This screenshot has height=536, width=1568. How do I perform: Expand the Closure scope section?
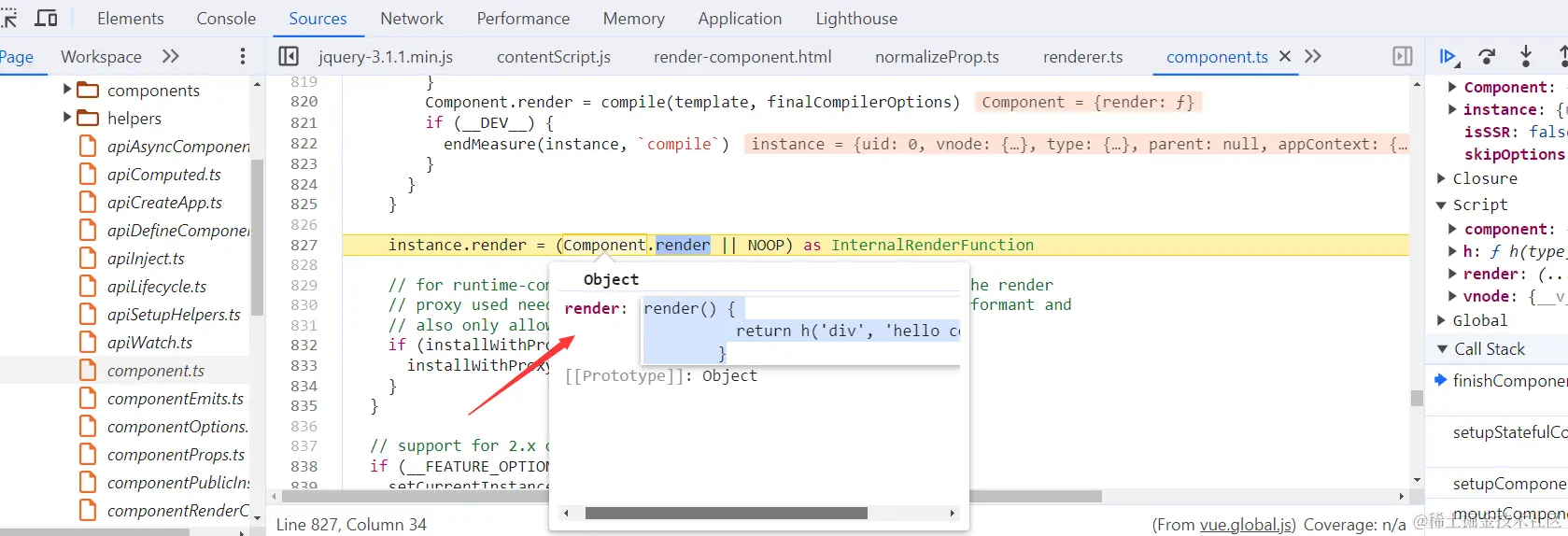[1441, 178]
